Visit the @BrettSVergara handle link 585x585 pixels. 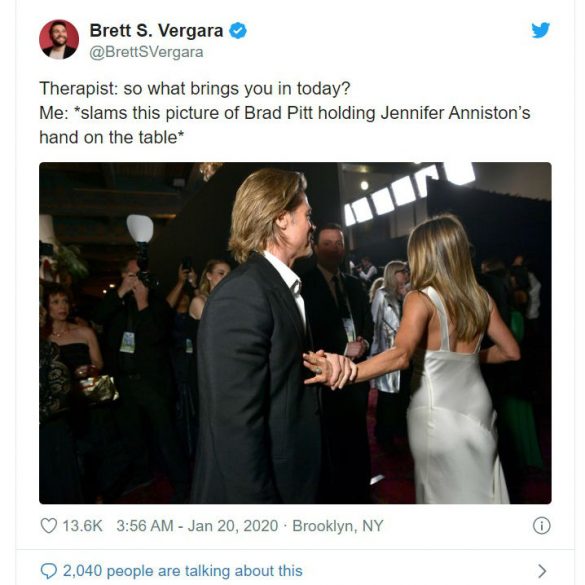tap(146, 52)
